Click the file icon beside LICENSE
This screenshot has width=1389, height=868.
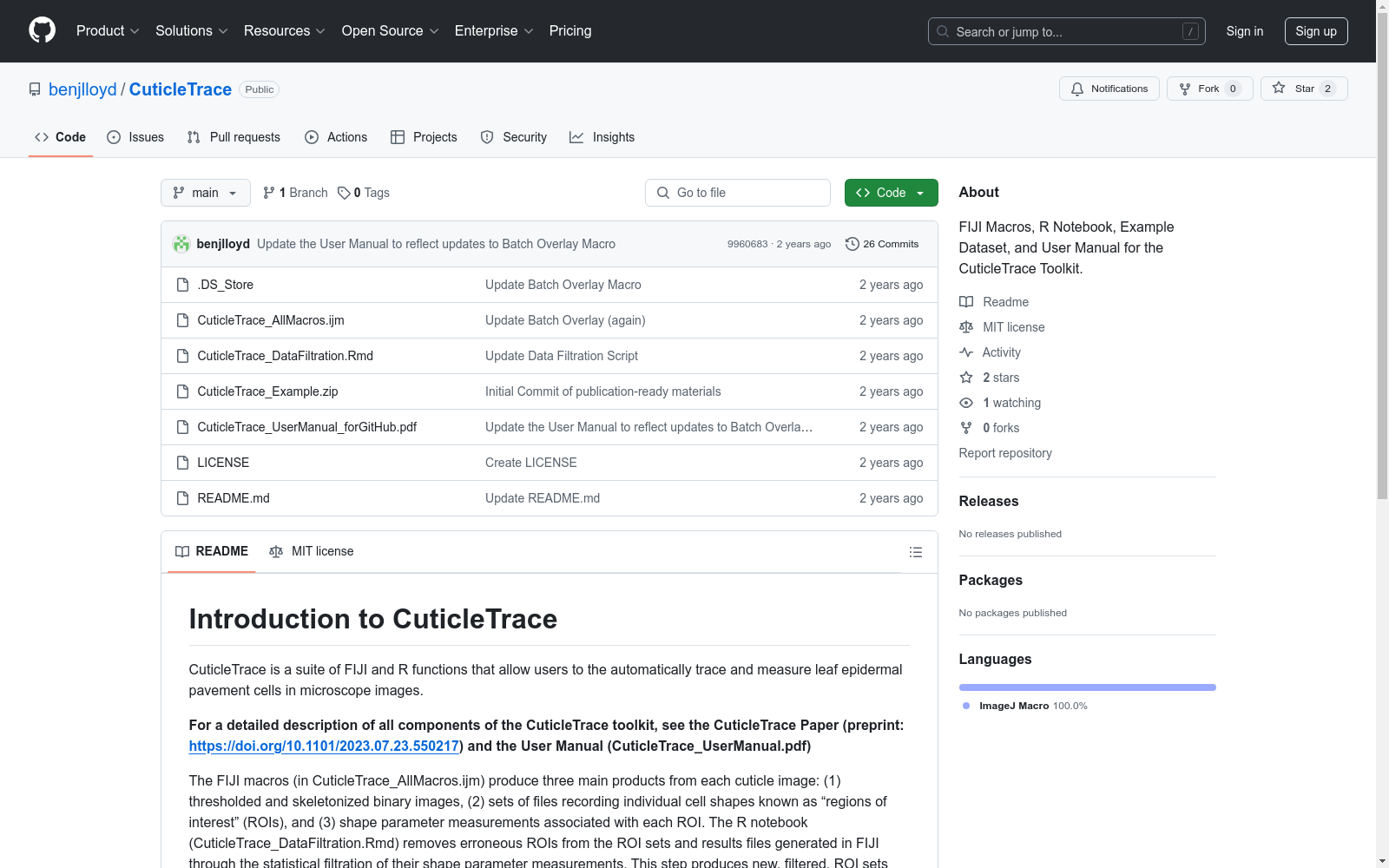[182, 463]
